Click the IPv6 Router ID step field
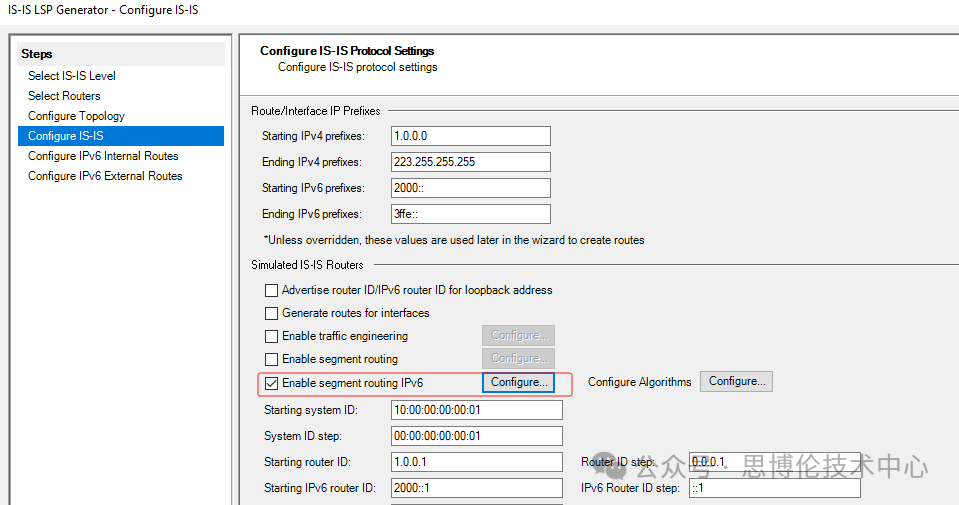The height and width of the screenshot is (505, 959). click(774, 488)
